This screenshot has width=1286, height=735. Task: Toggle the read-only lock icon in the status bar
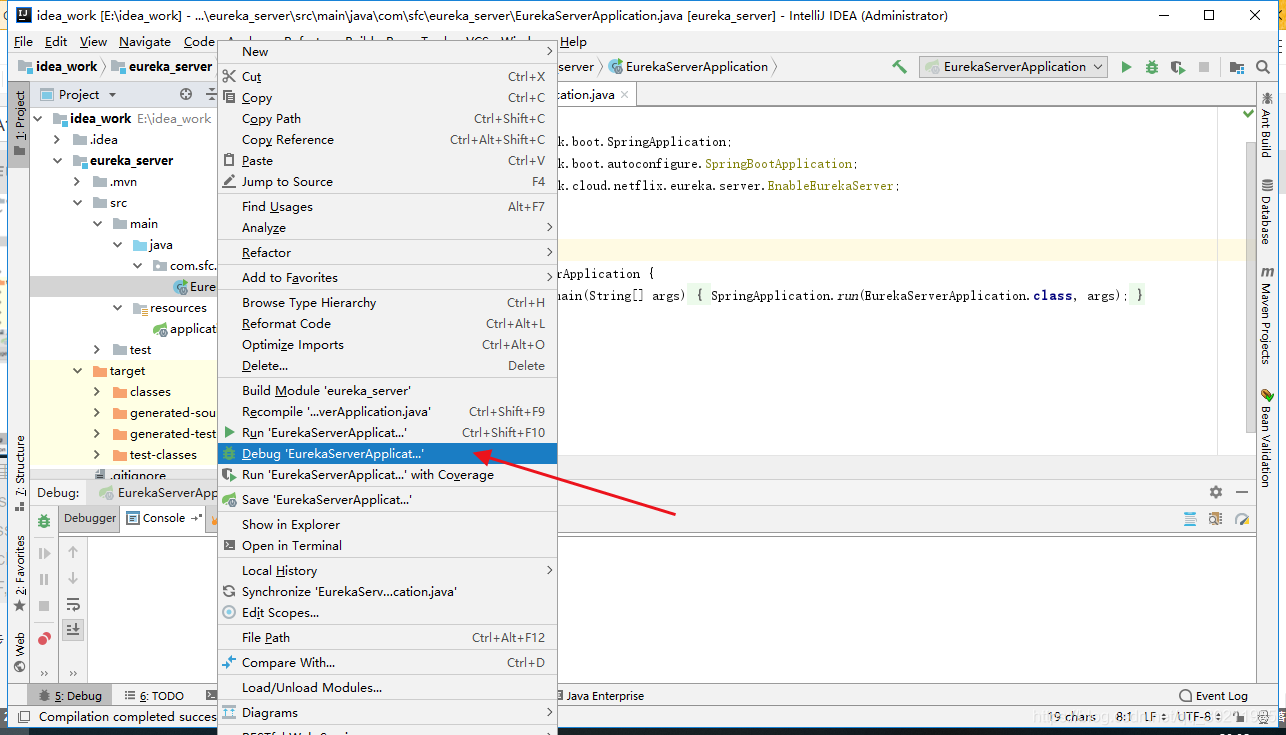[1238, 716]
